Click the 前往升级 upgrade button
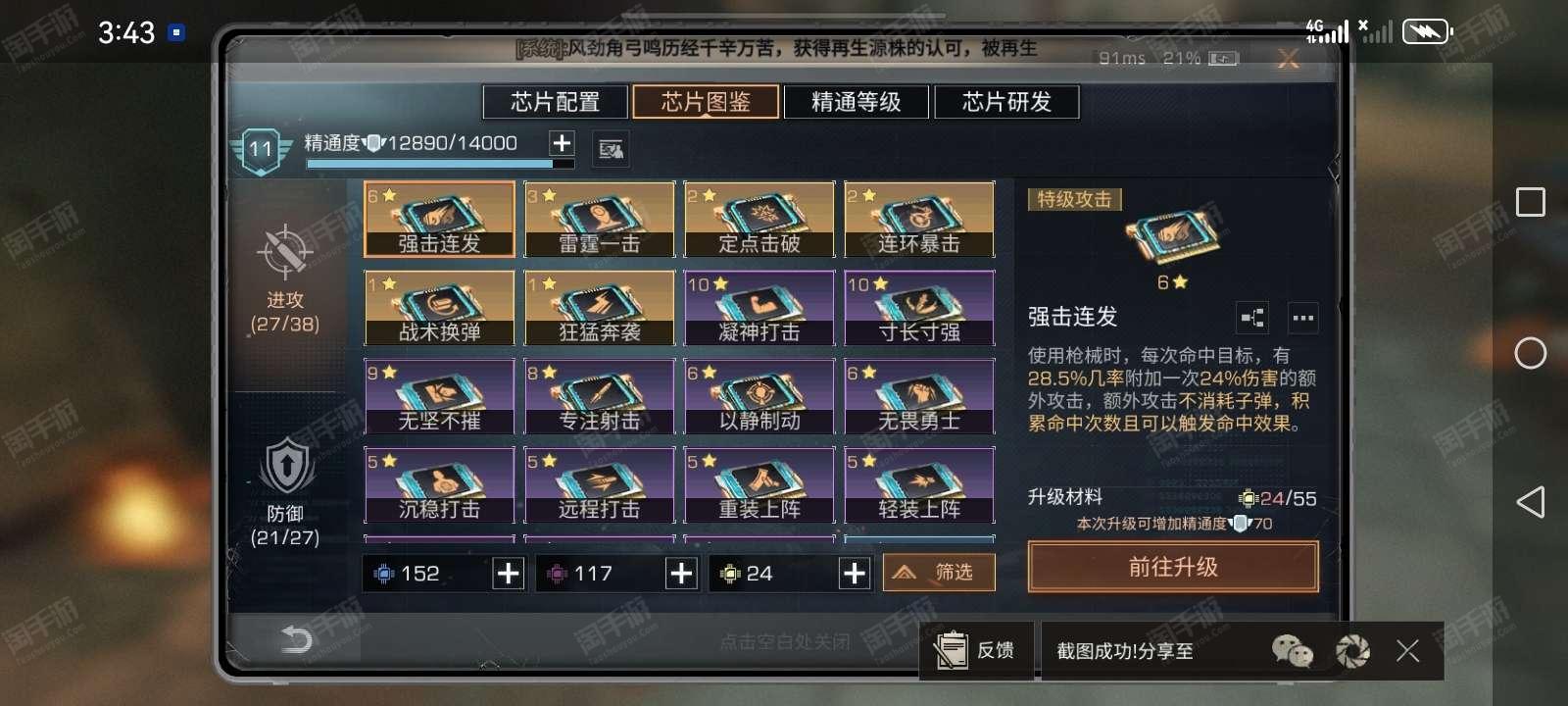This screenshot has height=706, width=1568. click(x=1173, y=567)
